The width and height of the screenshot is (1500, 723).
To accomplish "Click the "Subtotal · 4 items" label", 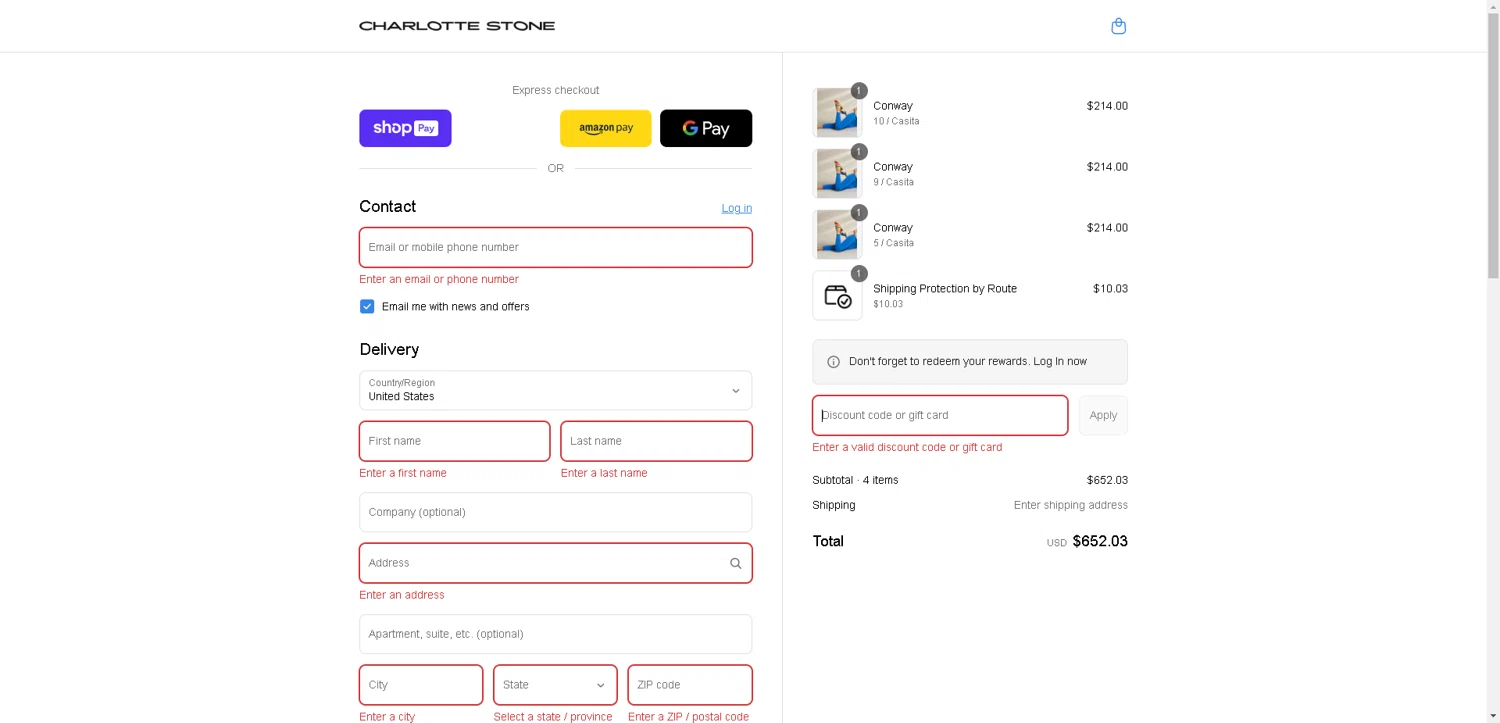I will (x=855, y=480).
